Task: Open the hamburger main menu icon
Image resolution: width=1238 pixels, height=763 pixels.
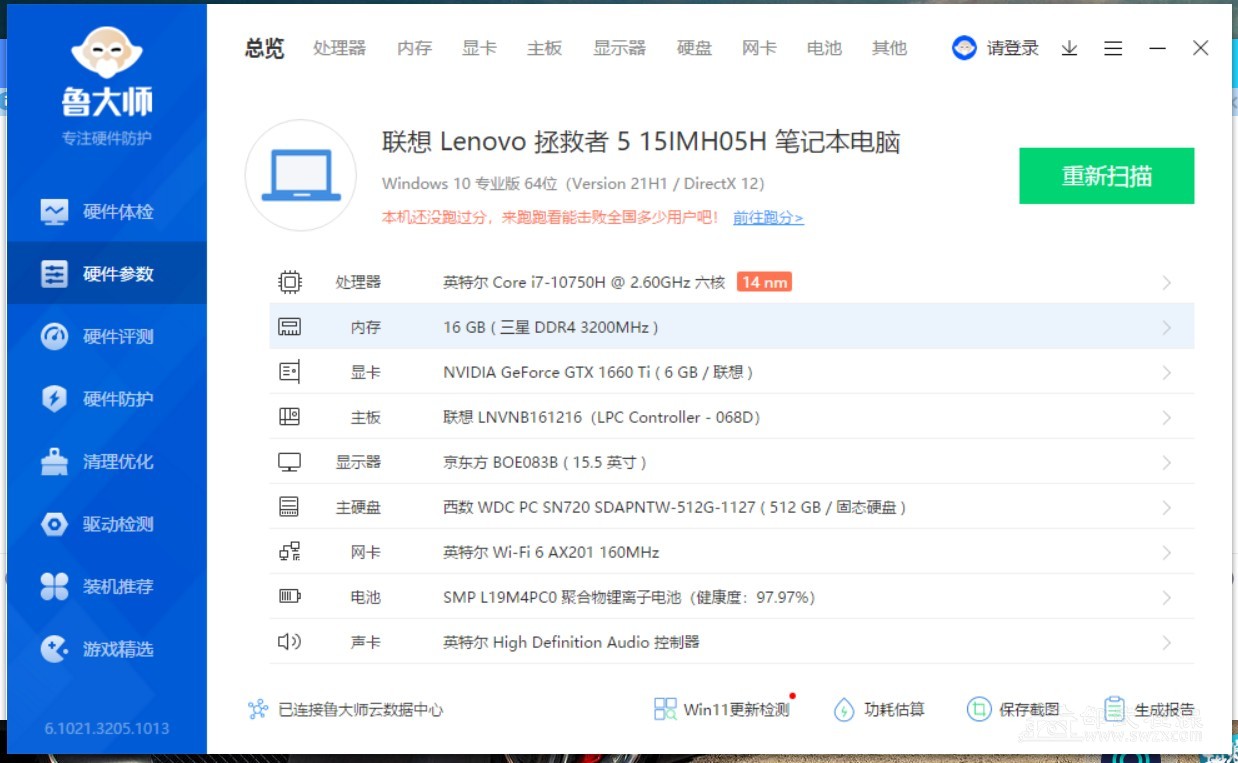Action: tap(1113, 48)
